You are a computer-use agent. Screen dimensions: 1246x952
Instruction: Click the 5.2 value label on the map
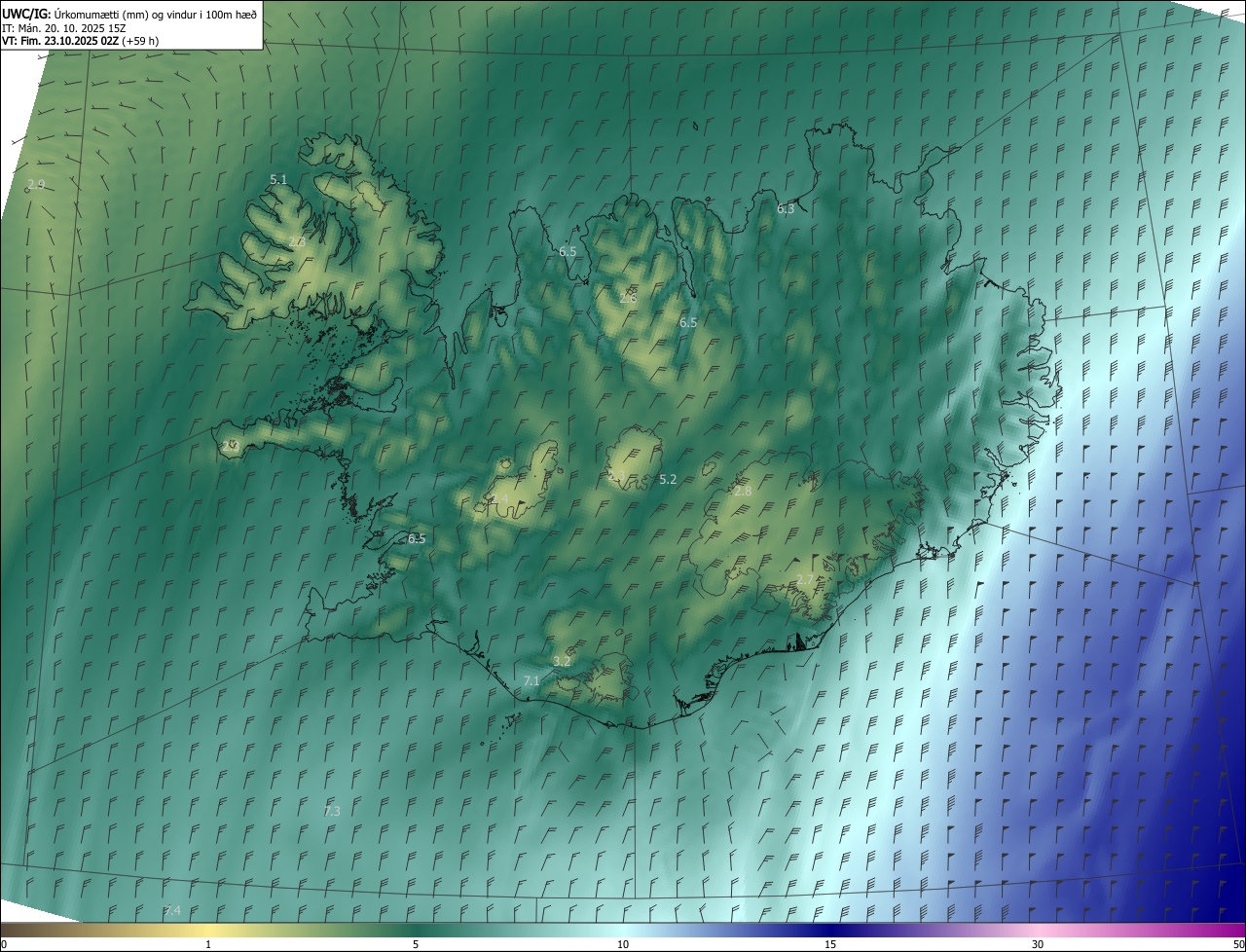tap(668, 479)
